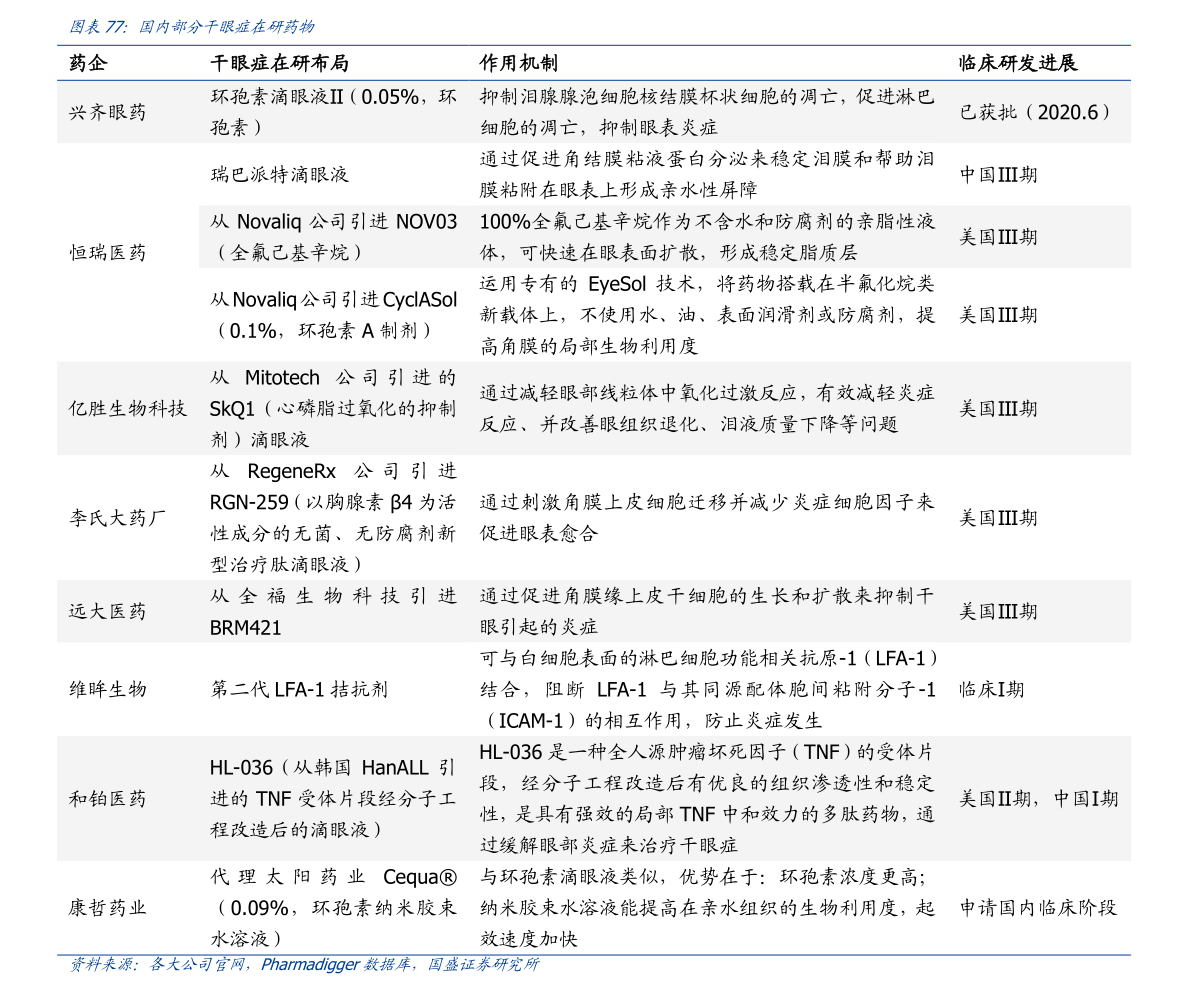This screenshot has height=992, width=1191.
Task: Click the company cell '康哲药业'
Action: click(108, 908)
